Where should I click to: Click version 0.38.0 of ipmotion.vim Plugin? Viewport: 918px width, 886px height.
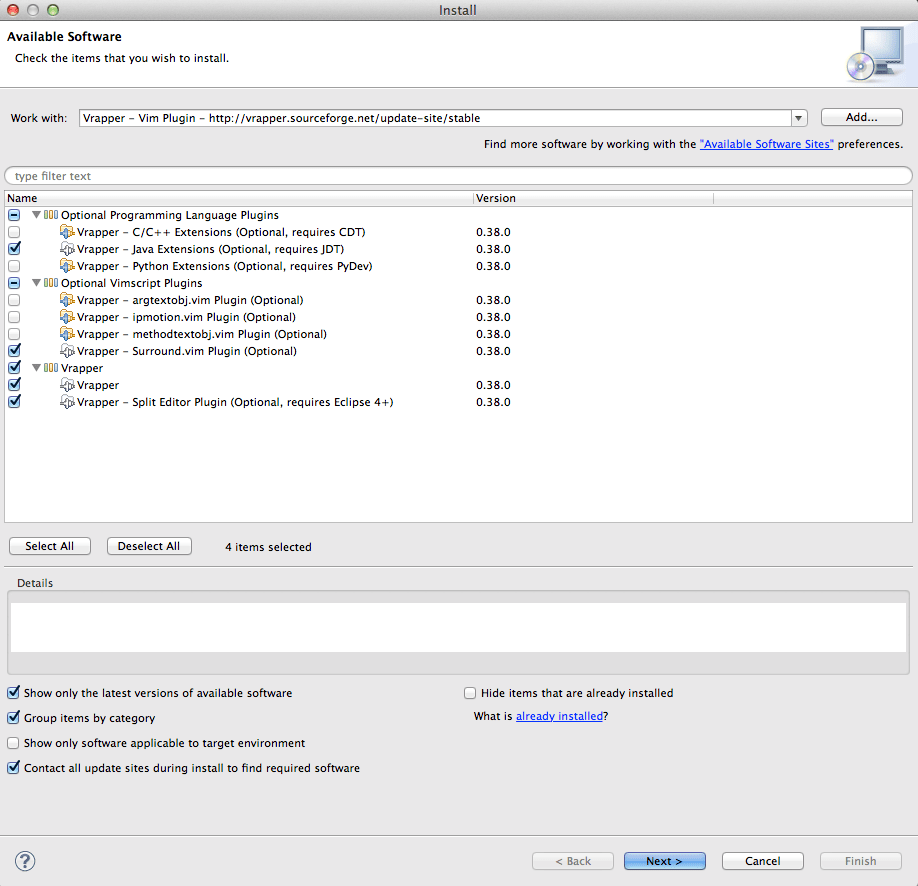coord(493,317)
